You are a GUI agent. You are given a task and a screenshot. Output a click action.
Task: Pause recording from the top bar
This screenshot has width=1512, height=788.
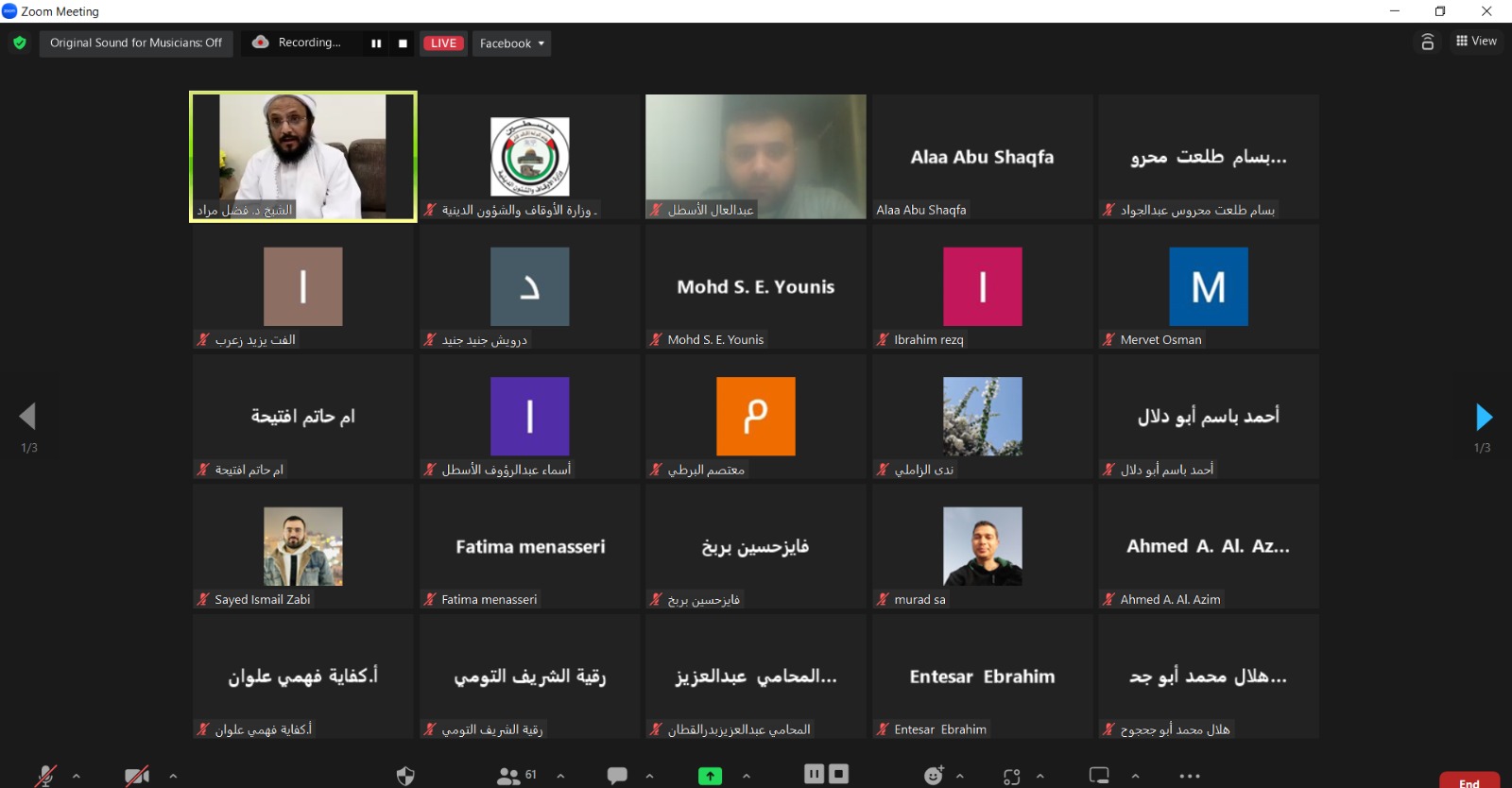point(376,43)
